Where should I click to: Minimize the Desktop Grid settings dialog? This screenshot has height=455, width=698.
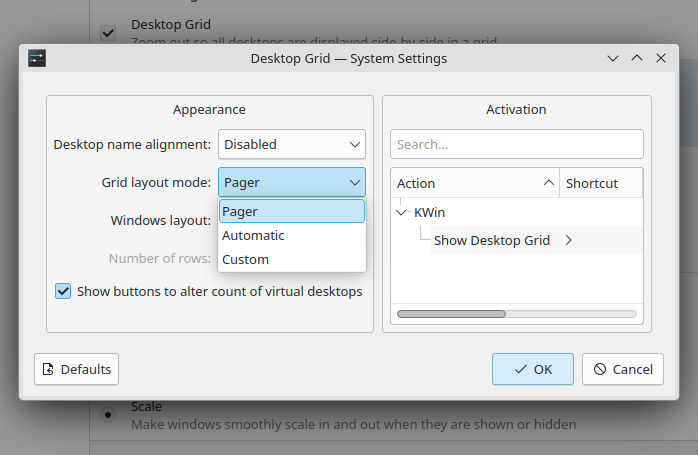point(612,59)
